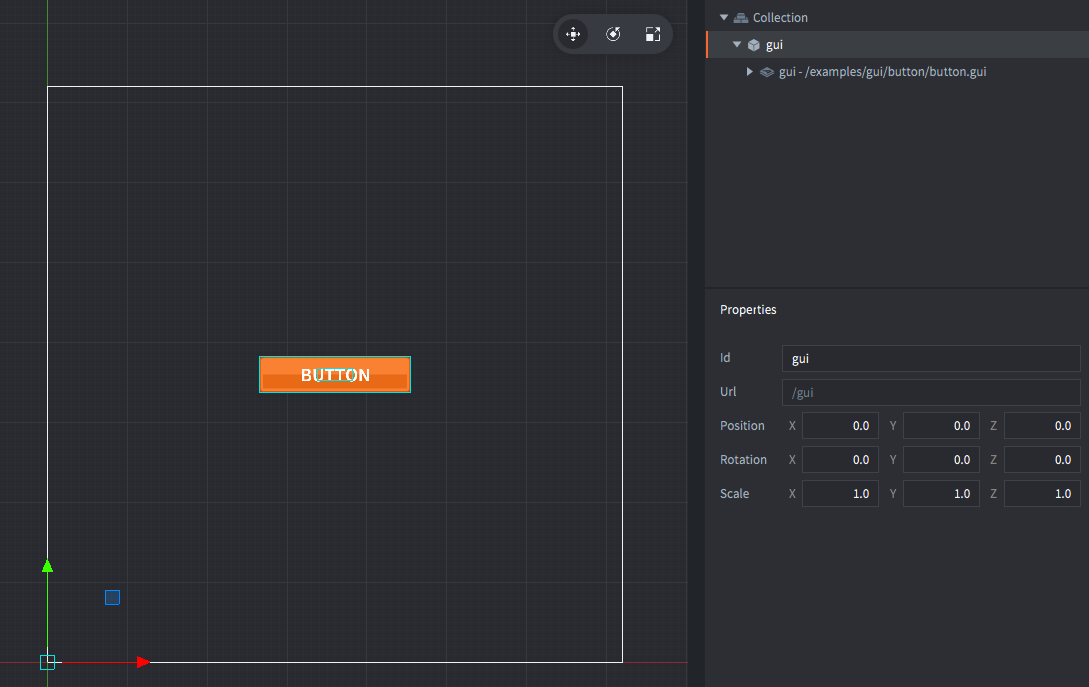Click the green Y-axis arrow manipulator
The height and width of the screenshot is (687, 1089).
47,566
